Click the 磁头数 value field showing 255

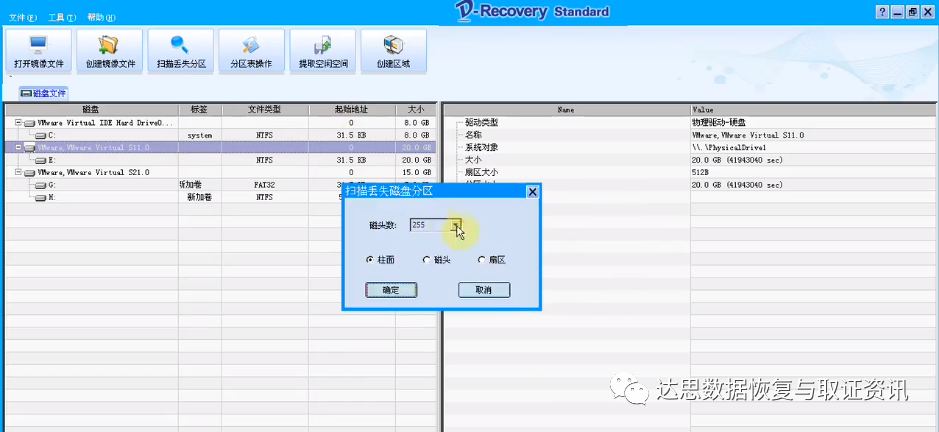pos(431,225)
